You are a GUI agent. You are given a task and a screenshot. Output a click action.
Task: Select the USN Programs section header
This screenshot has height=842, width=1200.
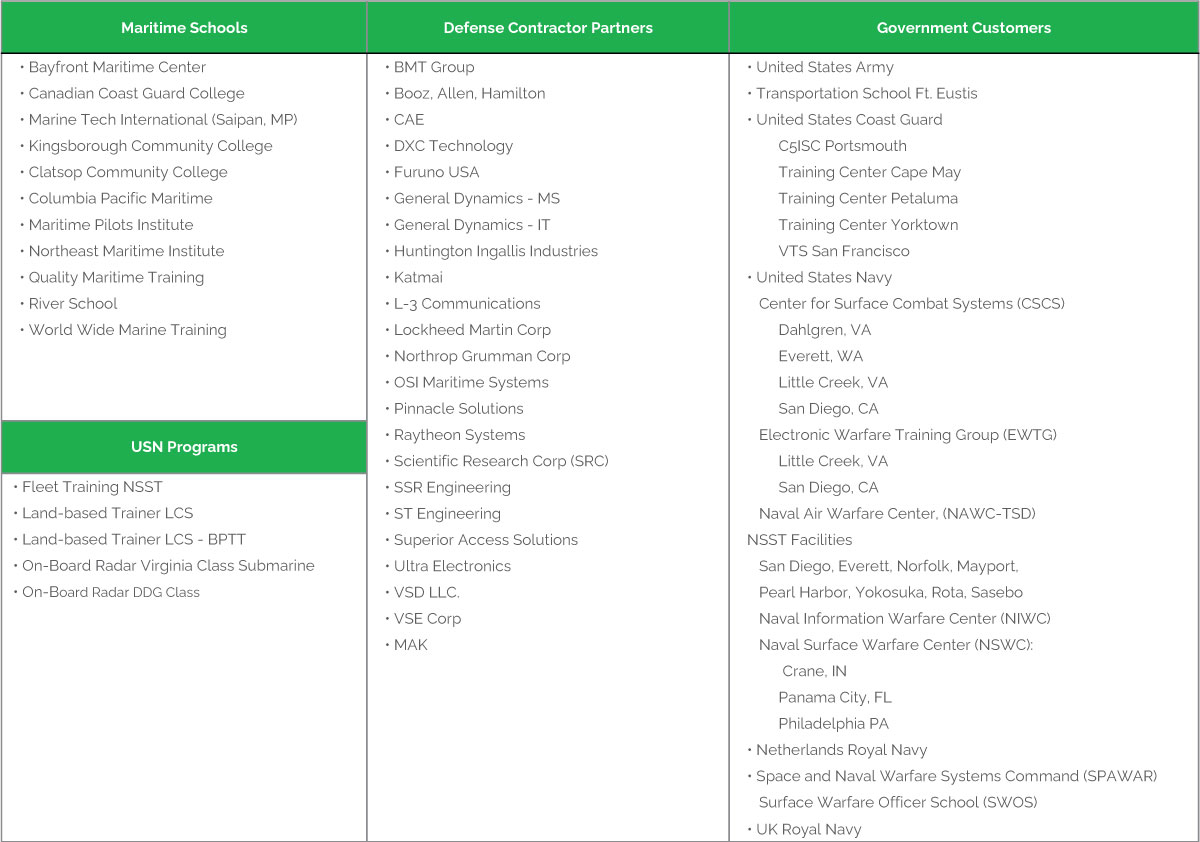pos(184,447)
